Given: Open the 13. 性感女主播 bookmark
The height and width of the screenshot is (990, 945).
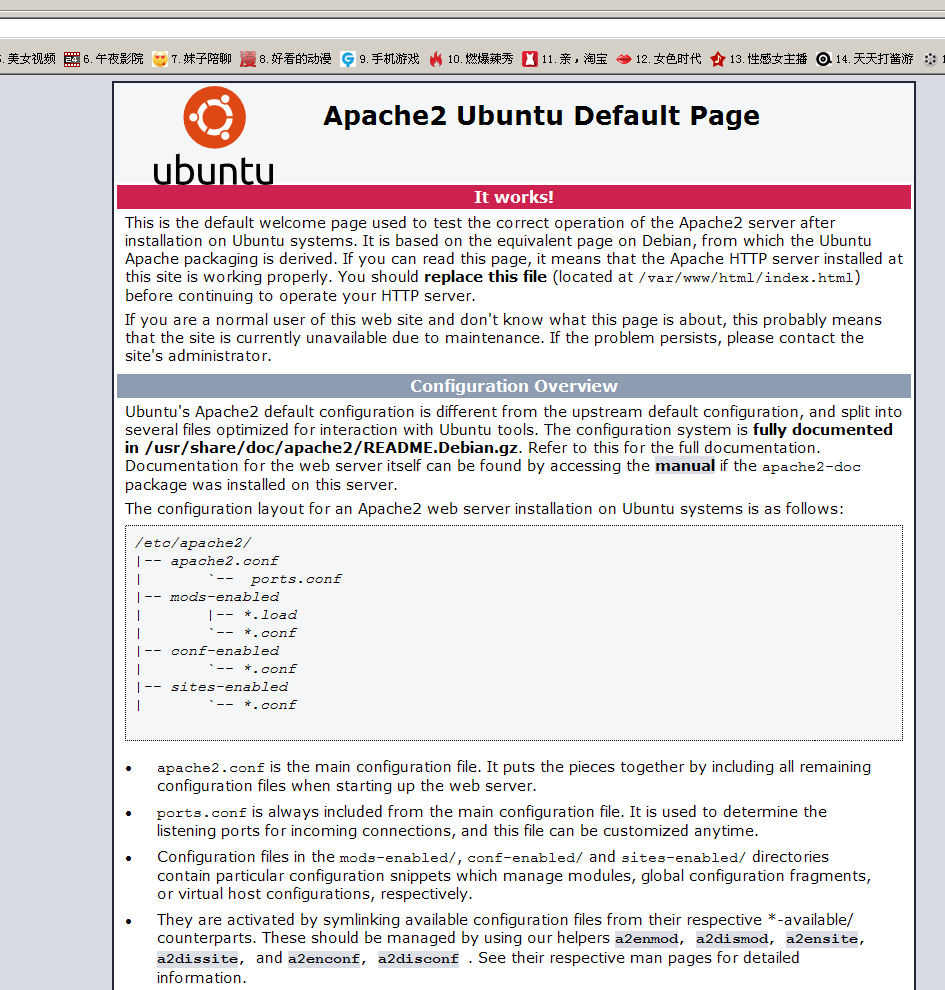Looking at the screenshot, I should (759, 59).
